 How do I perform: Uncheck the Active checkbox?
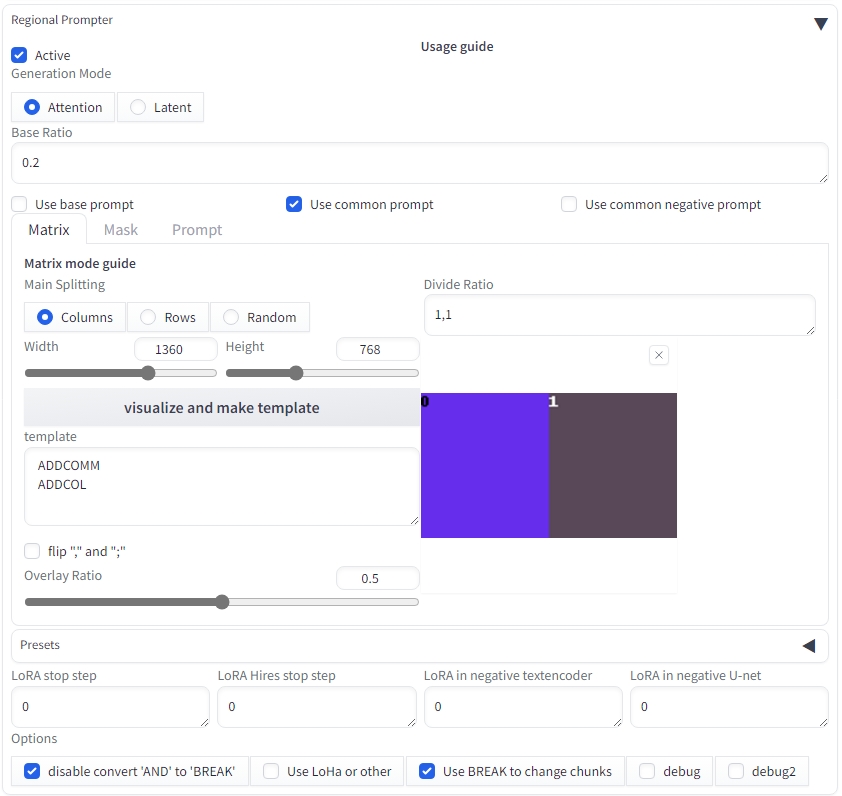click(x=20, y=56)
